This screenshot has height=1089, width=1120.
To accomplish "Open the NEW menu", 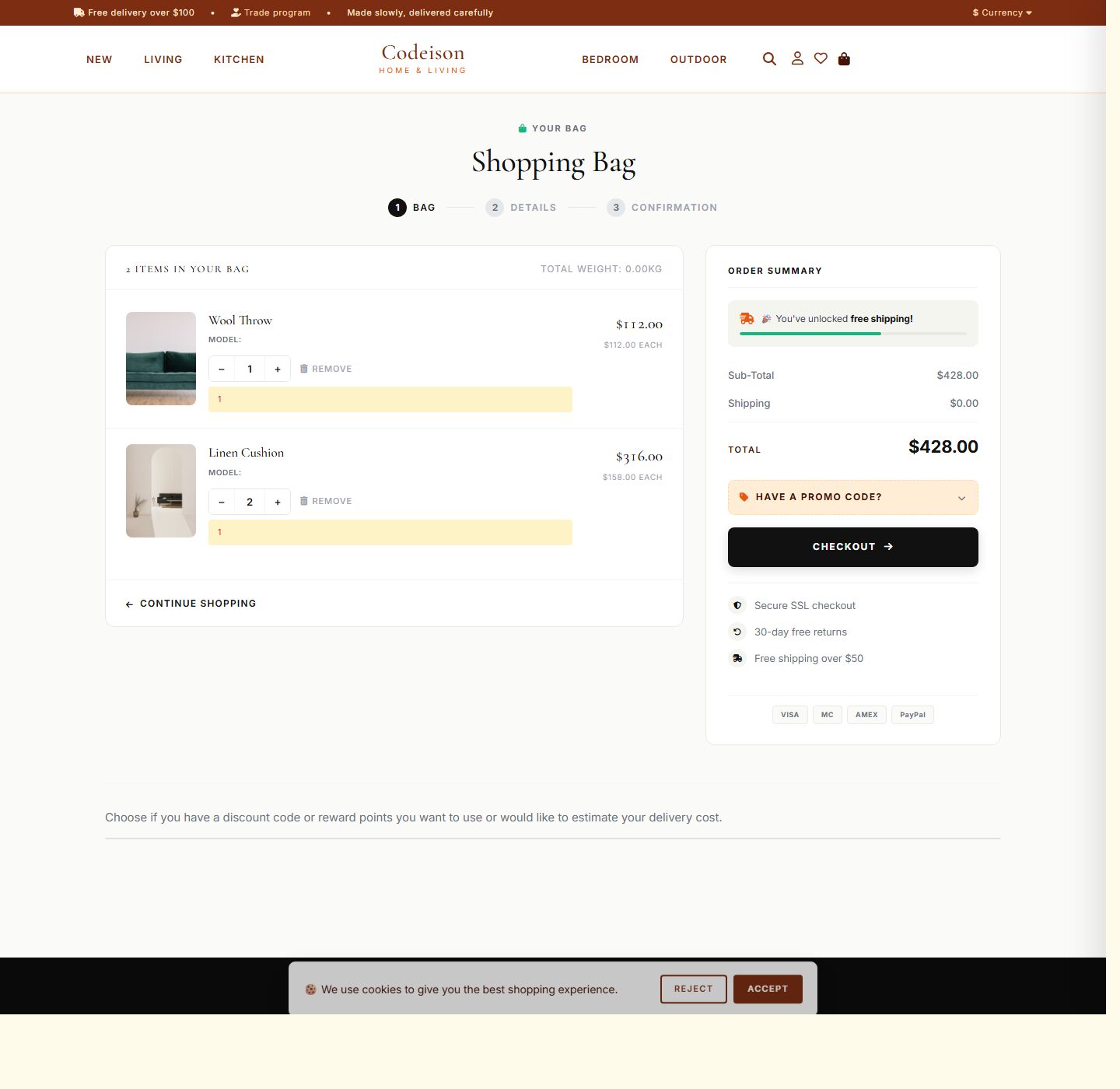I will point(100,59).
